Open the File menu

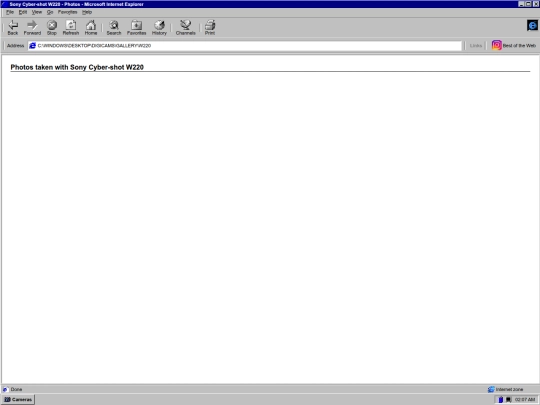click(10, 12)
